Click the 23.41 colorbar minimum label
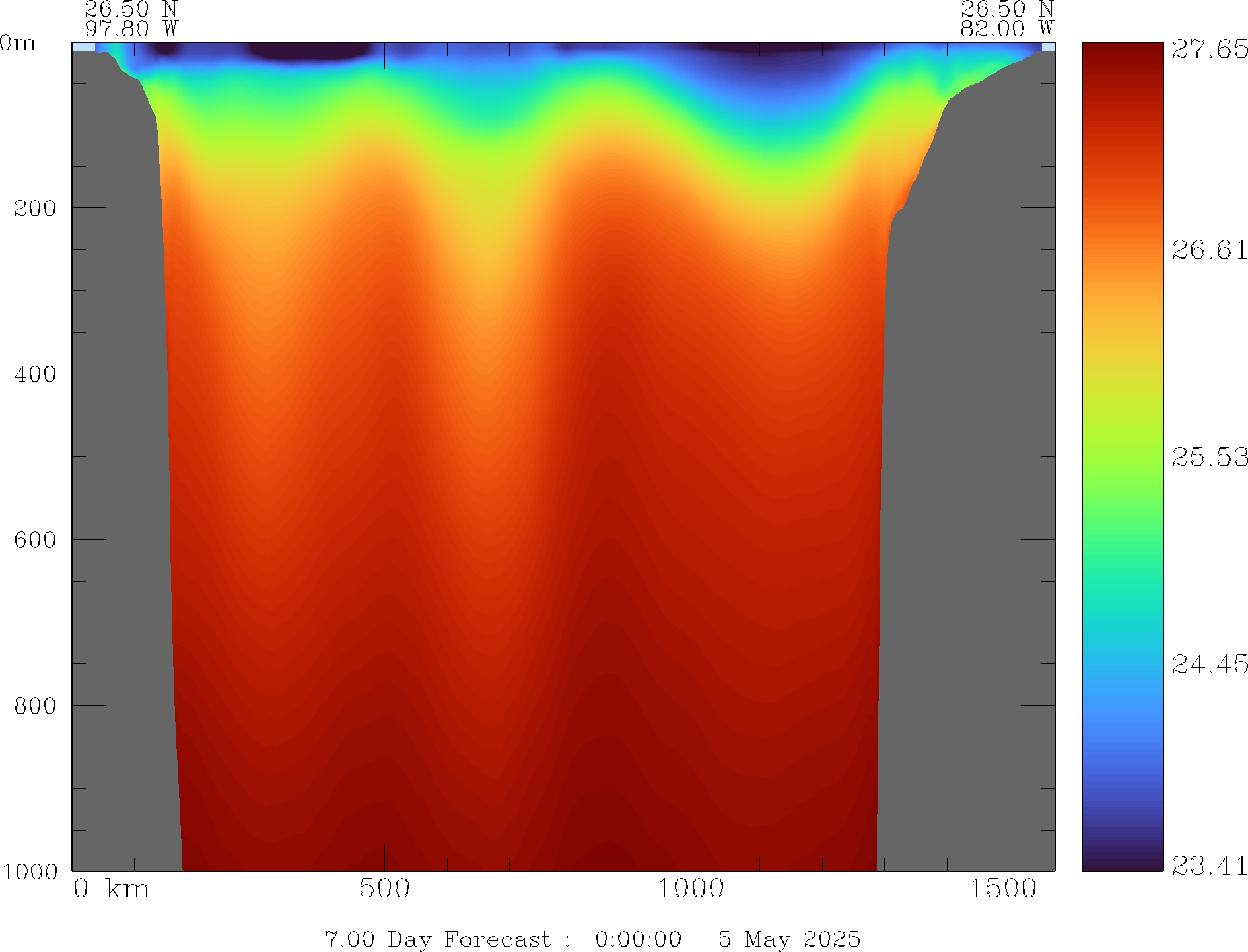 (x=1210, y=866)
